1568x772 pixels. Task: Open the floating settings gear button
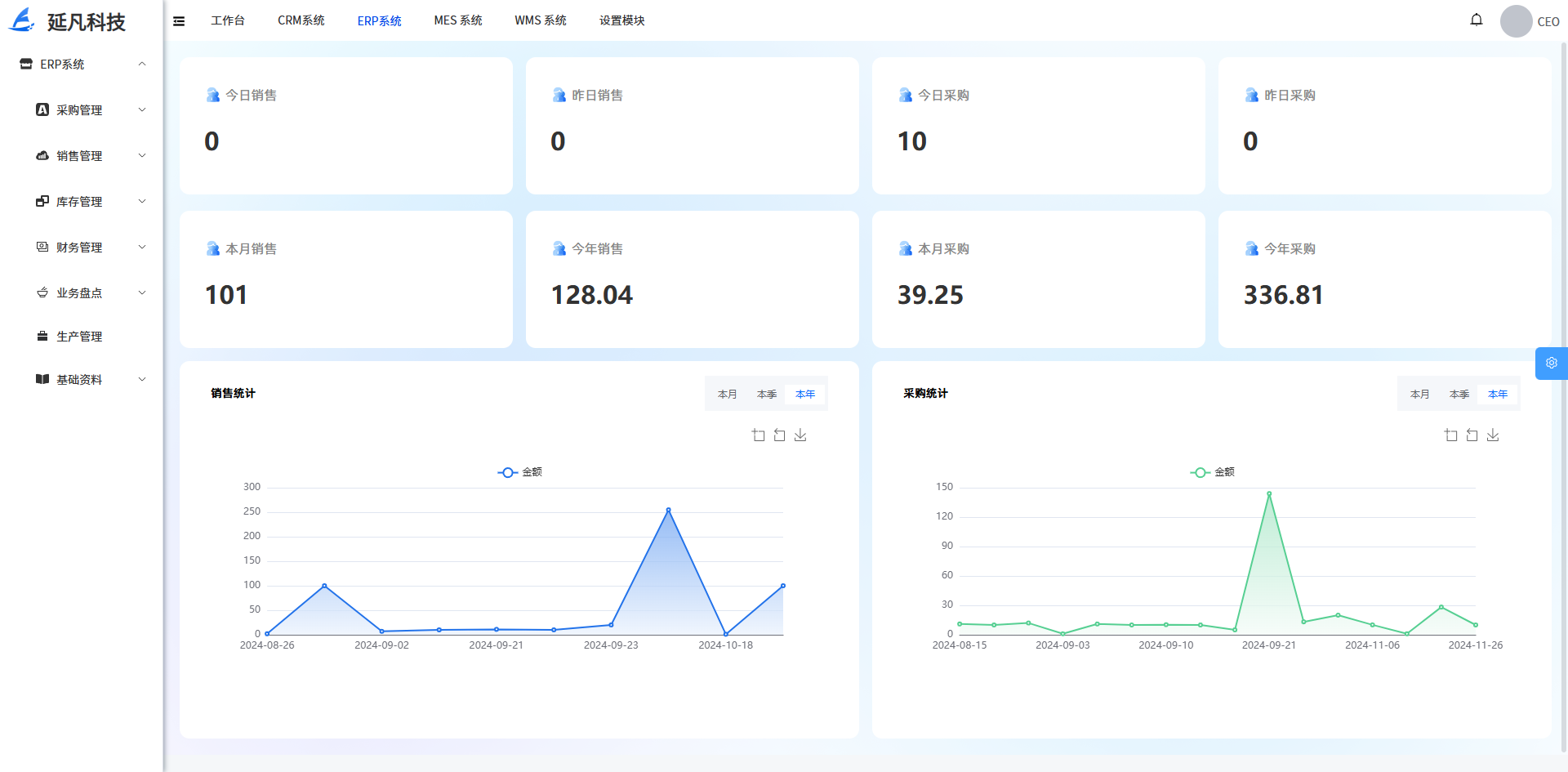(x=1551, y=364)
